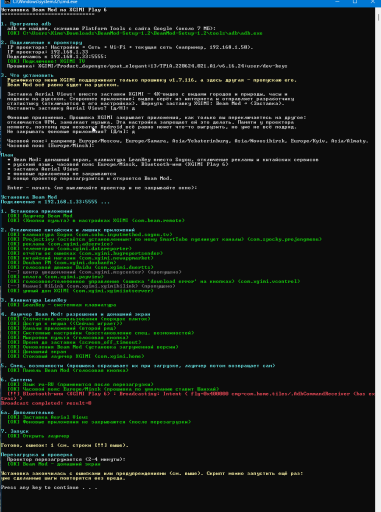
Task: Click the heading line '1. Программа adb'
Action: [26, 24]
